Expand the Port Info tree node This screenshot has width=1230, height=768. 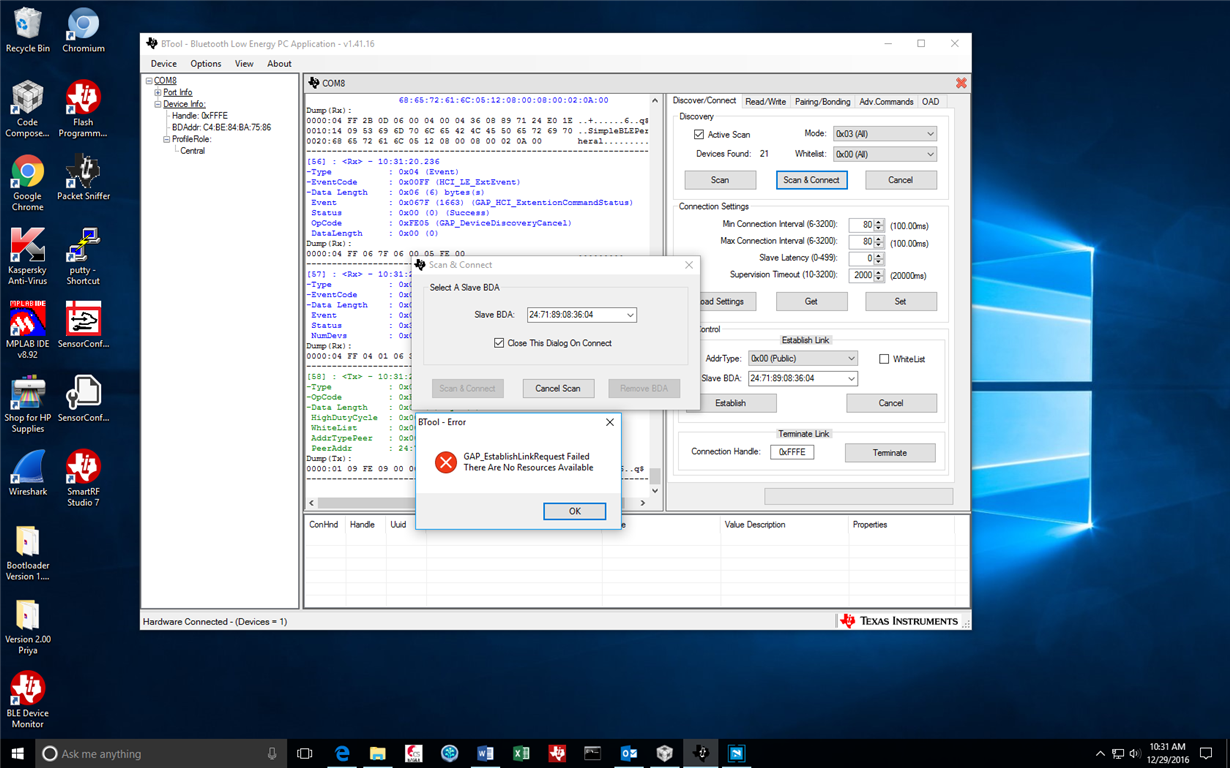(158, 93)
